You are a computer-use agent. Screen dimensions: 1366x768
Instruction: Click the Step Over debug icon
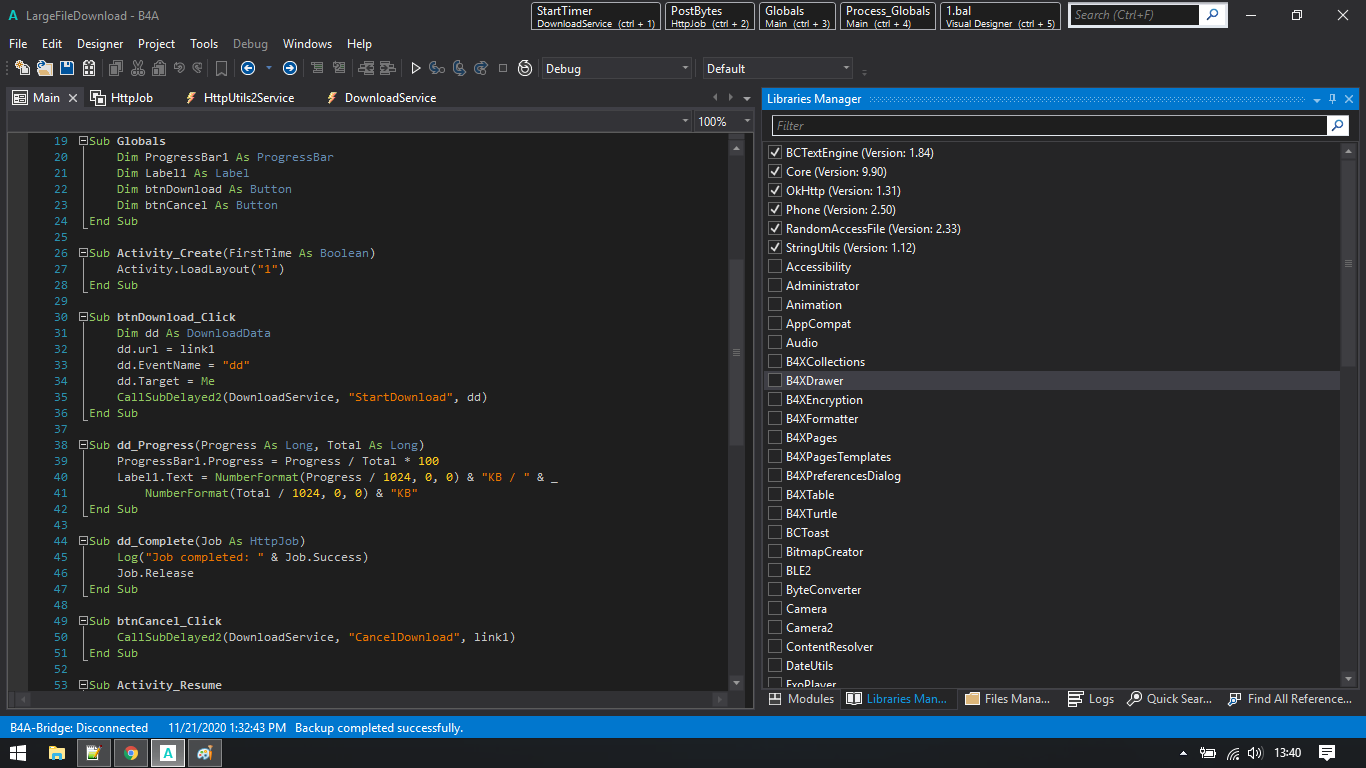click(459, 68)
